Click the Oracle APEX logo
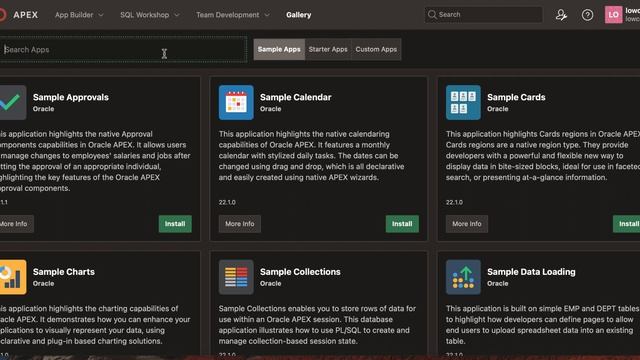Screen dimensions: 640x360 click(x=18, y=15)
